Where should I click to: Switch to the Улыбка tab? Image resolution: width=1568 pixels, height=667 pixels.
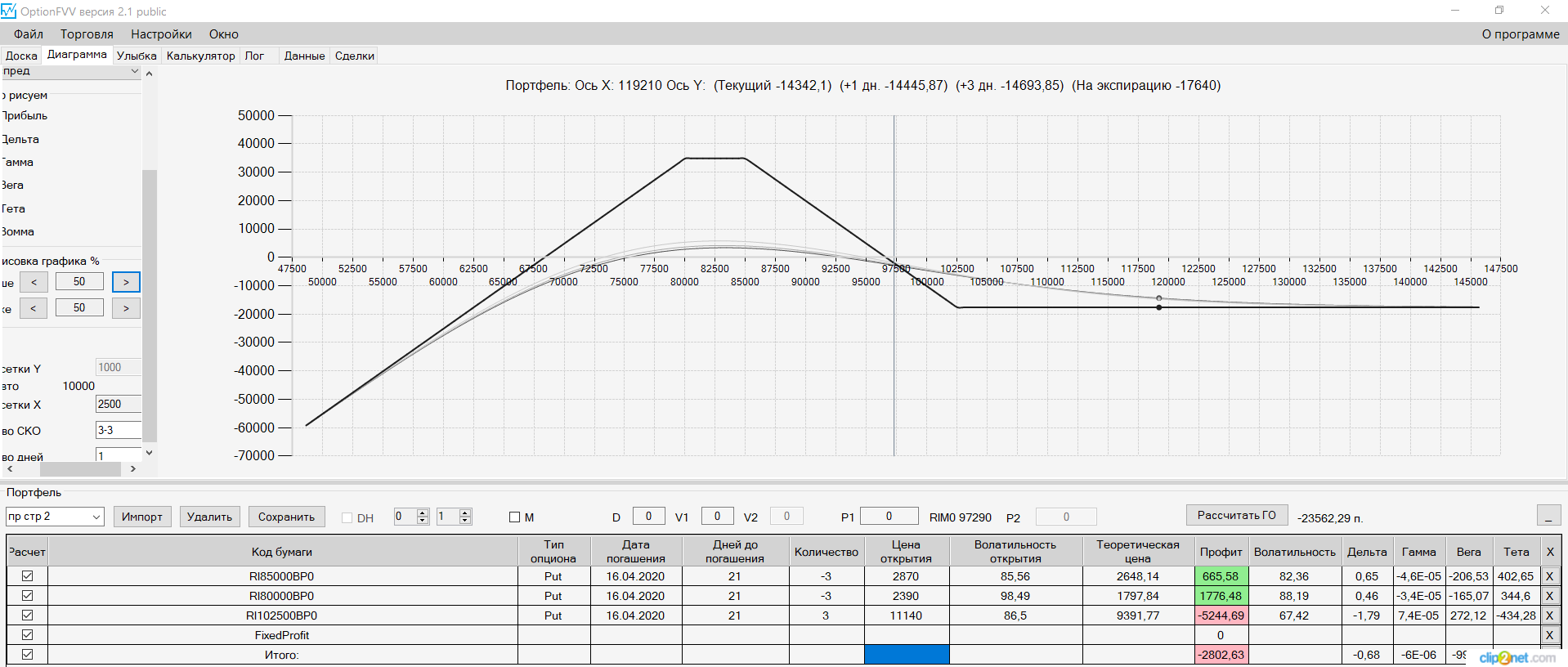pos(137,56)
